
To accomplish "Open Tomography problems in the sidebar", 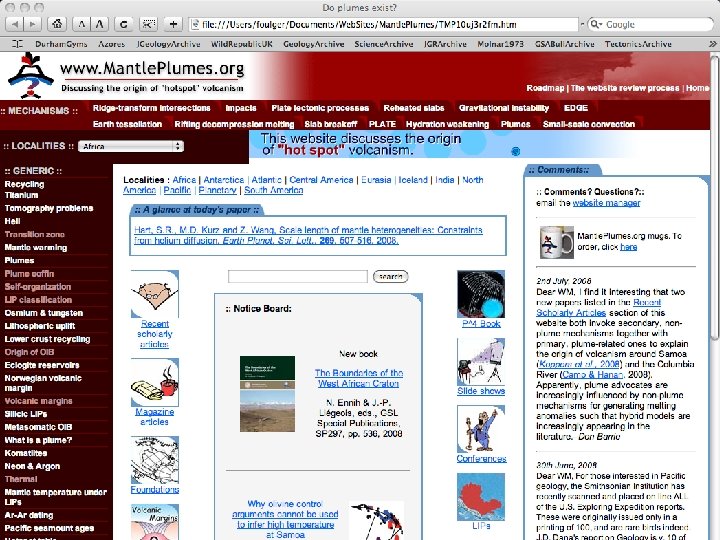I will 49,208.
